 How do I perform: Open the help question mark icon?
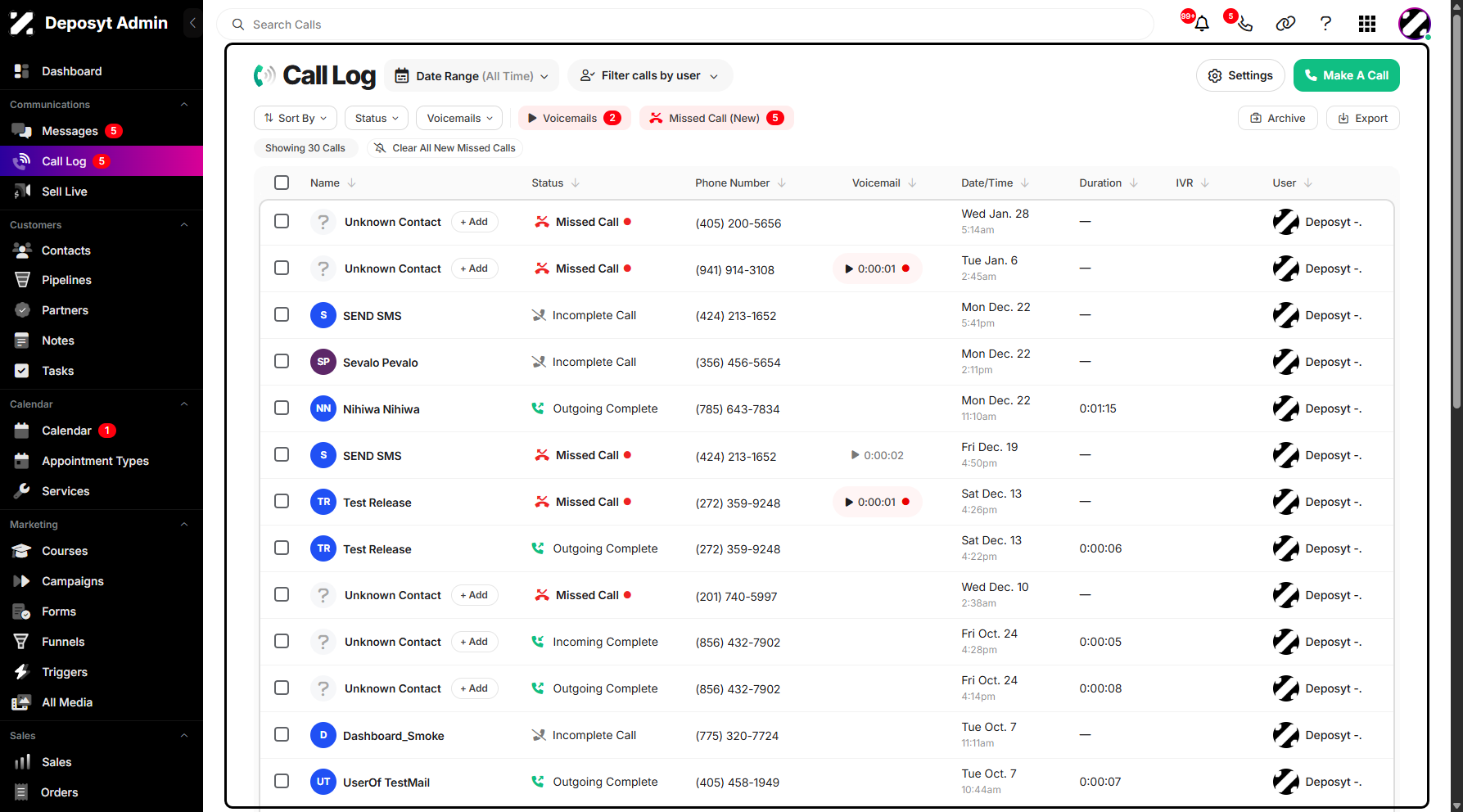pos(1325,24)
